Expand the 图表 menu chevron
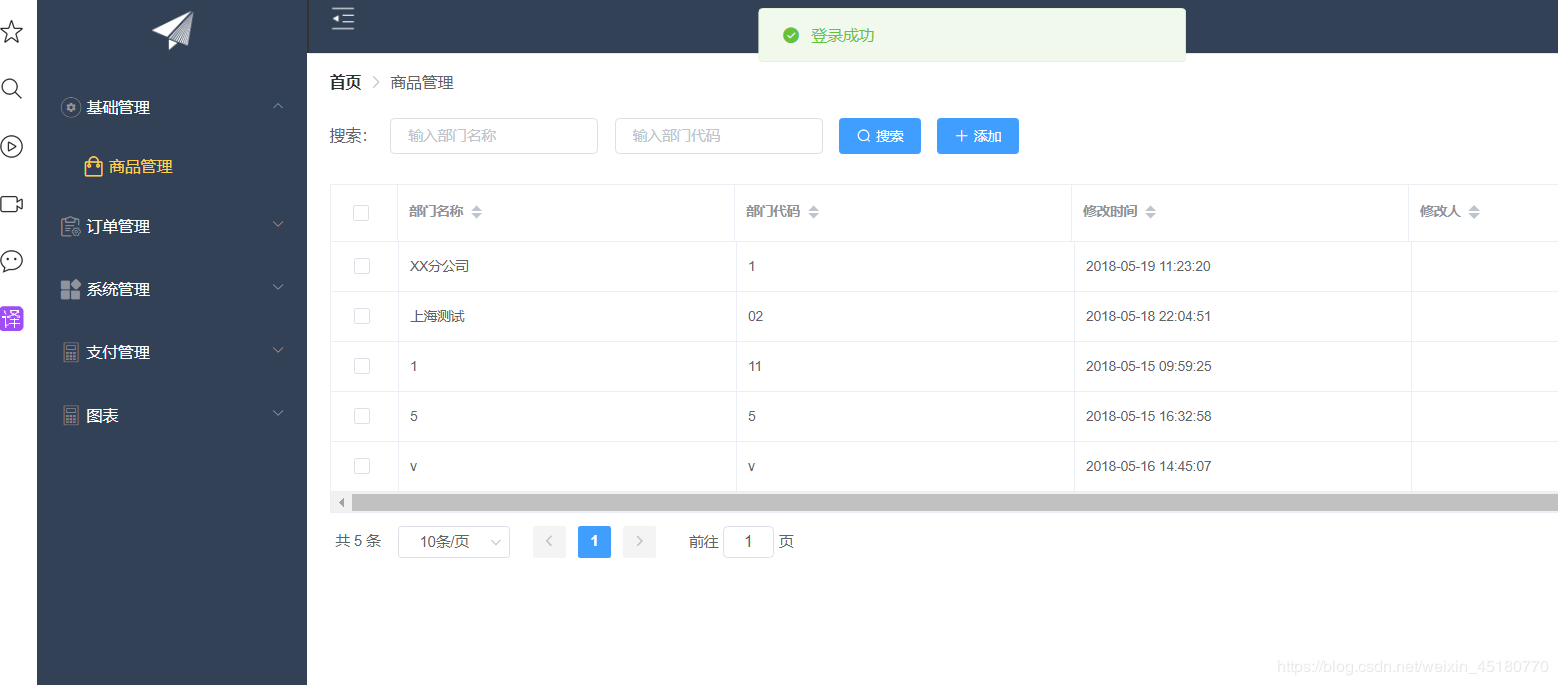 pyautogui.click(x=279, y=414)
